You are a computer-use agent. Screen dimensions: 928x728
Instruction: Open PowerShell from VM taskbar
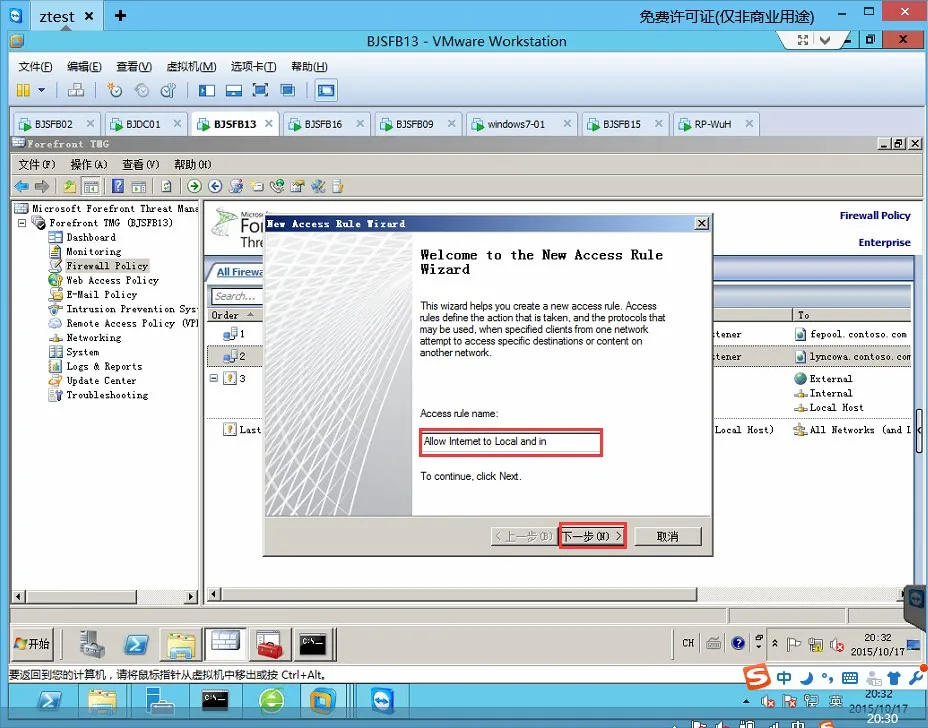coord(136,644)
